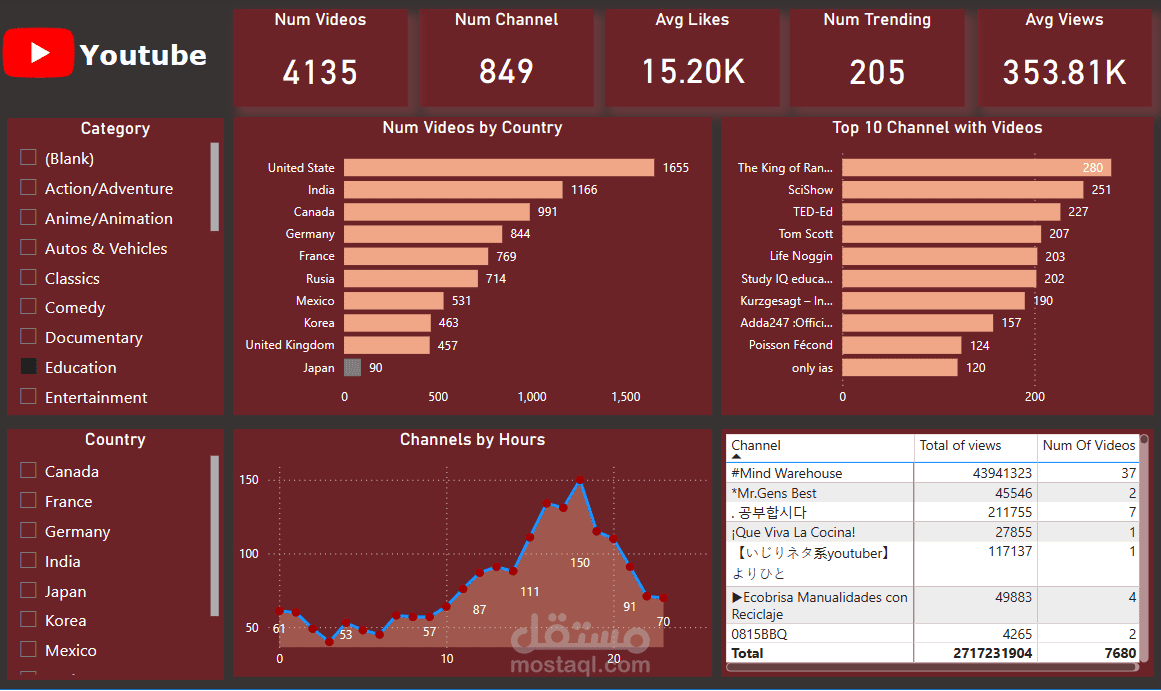Click the Avg Views card 353.81K
The height and width of the screenshot is (691, 1161).
1064,57
